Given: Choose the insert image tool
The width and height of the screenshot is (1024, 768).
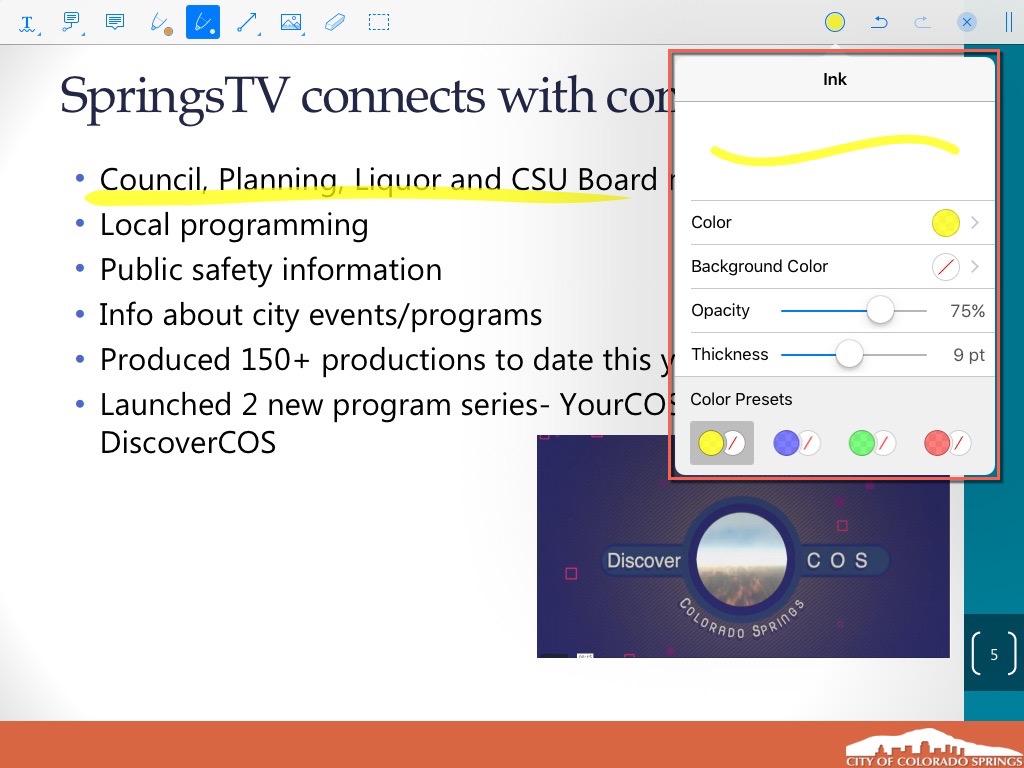Looking at the screenshot, I should click(x=291, y=22).
